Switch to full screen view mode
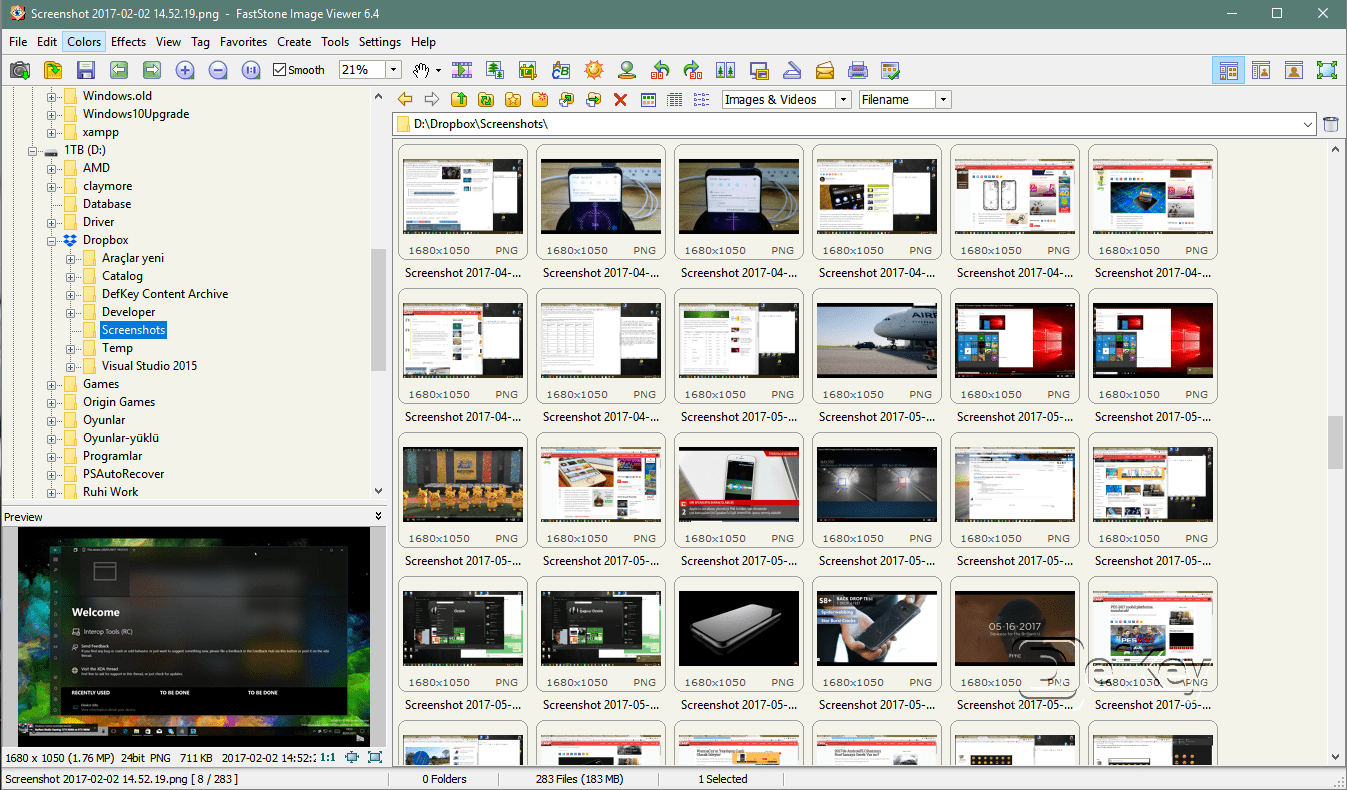Image resolution: width=1347 pixels, height=790 pixels. (x=1326, y=69)
